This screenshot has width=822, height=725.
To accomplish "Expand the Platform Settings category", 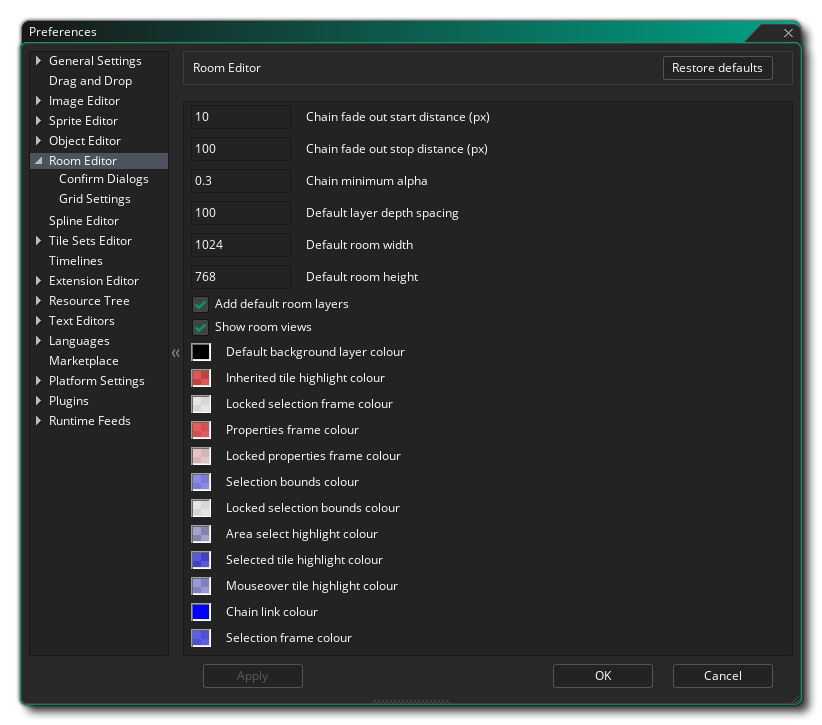I will [38, 380].
